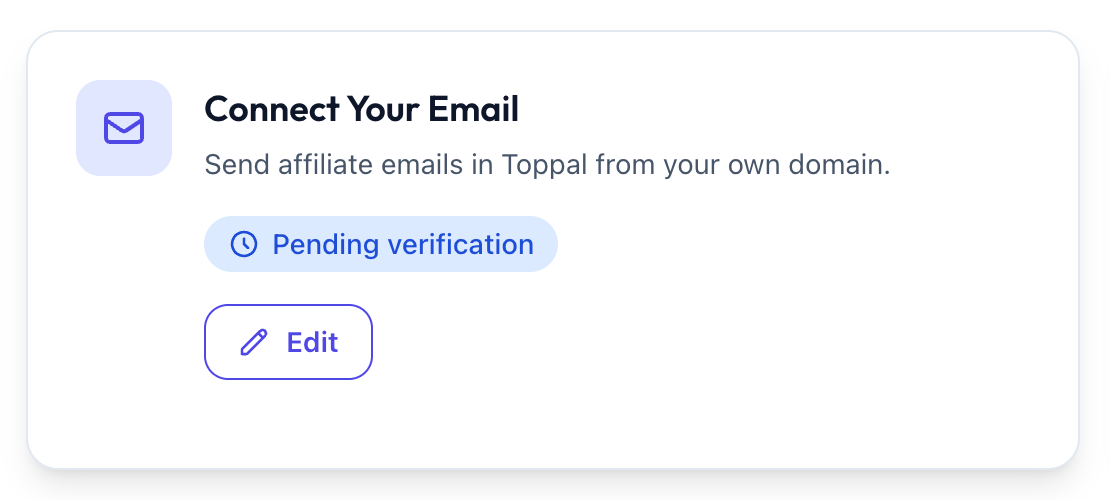The image size is (1110, 500).
Task: Click the Send affiliate emails description text
Action: [547, 166]
